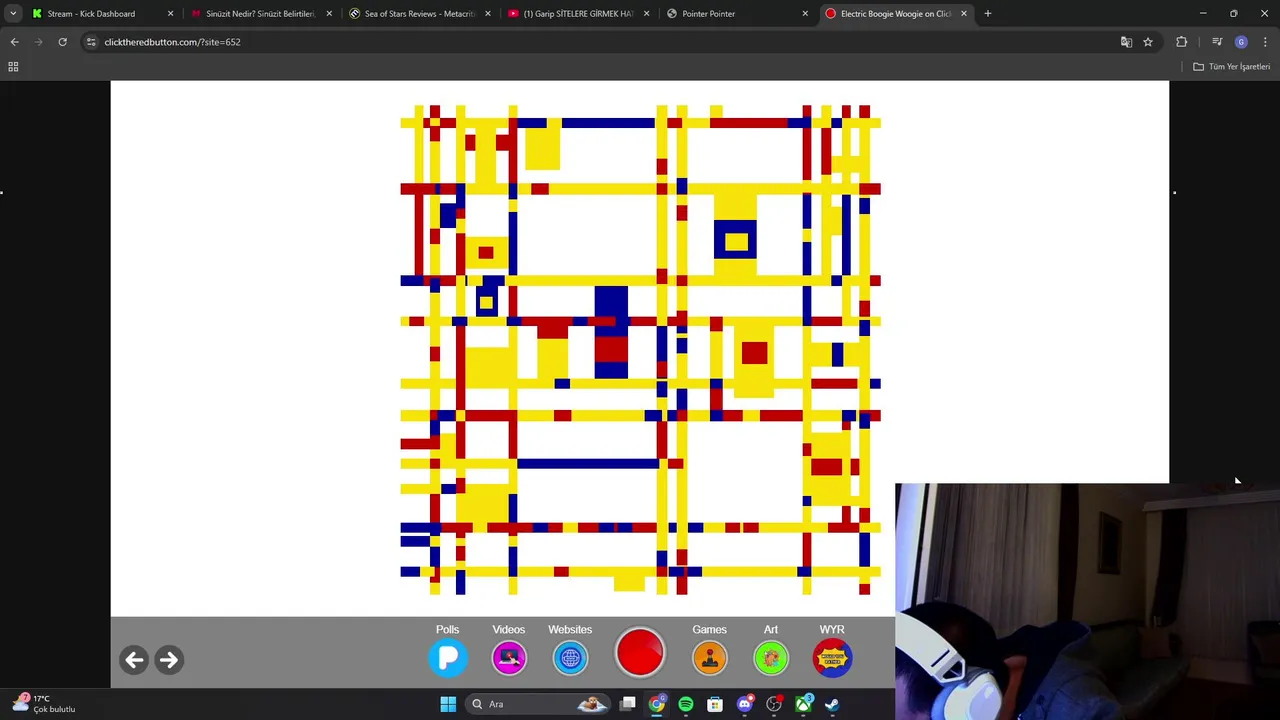Screen dimensions: 1280x720
Task: Click the Videos text label
Action: [x=508, y=629]
